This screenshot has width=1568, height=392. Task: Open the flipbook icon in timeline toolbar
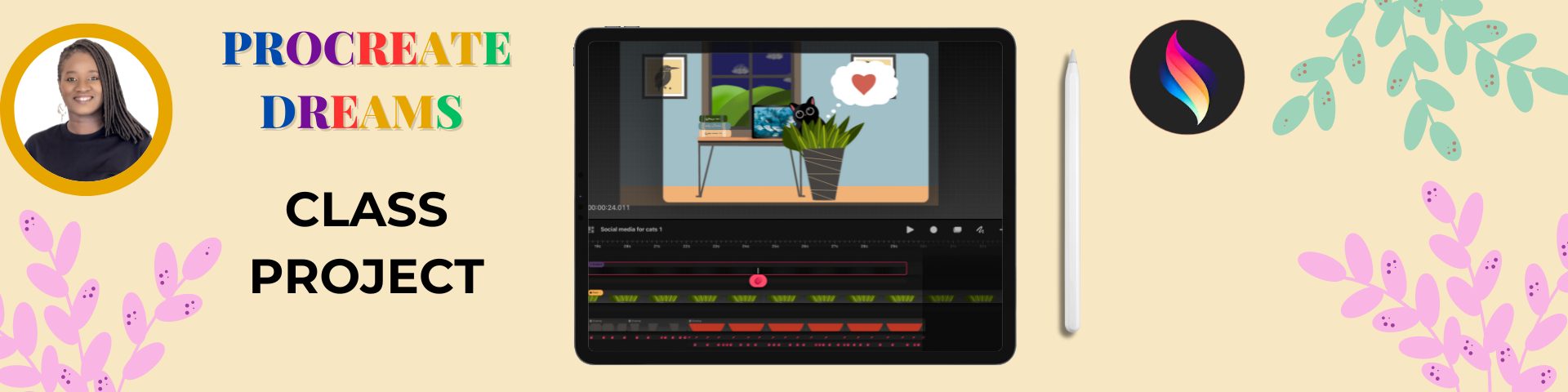point(957,229)
